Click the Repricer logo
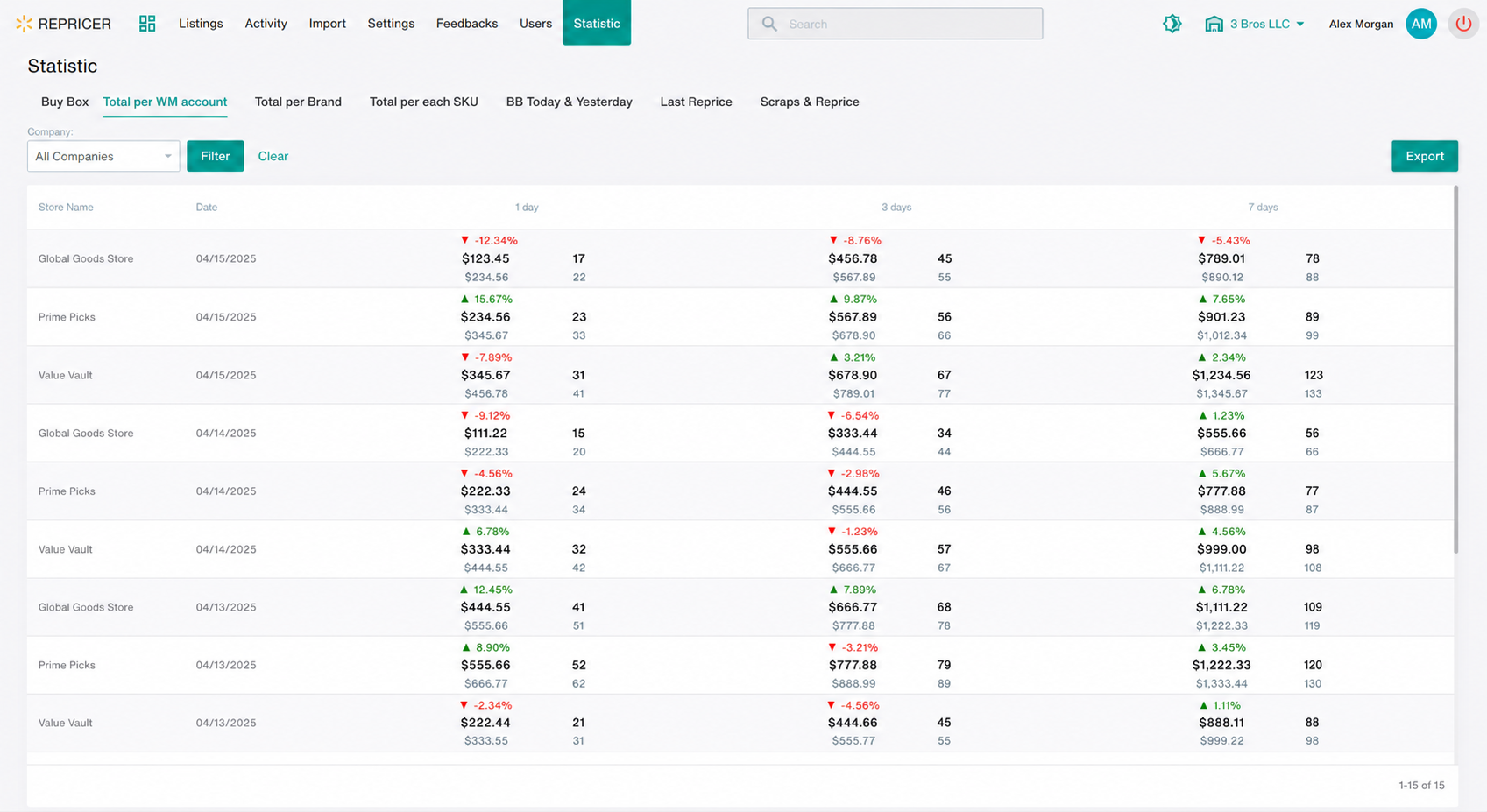This screenshot has height=812, width=1487. coord(63,24)
